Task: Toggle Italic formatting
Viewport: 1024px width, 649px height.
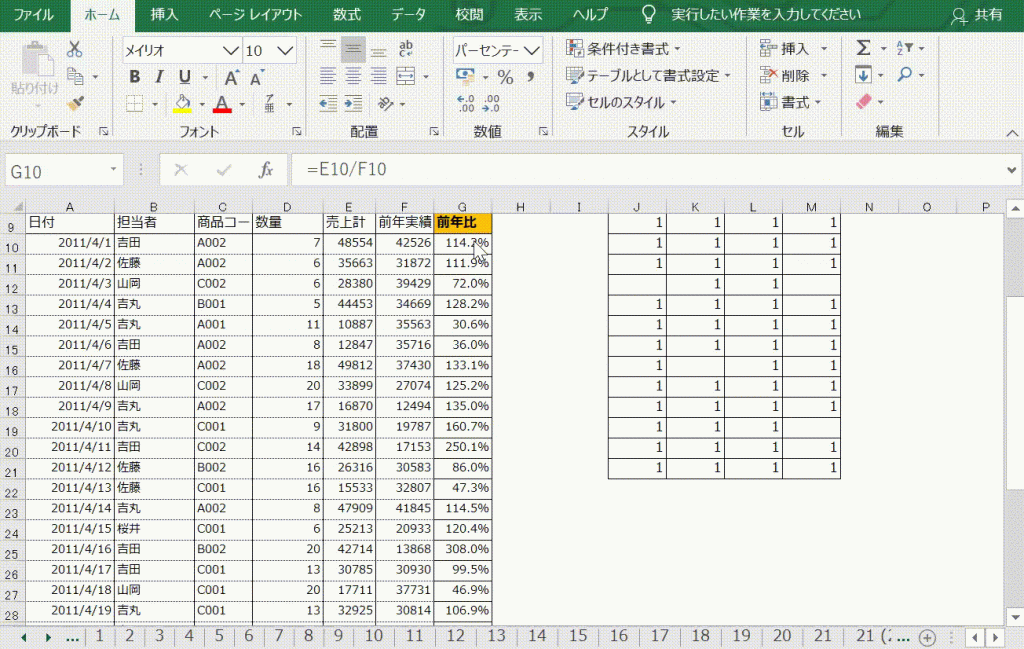Action: coord(158,77)
